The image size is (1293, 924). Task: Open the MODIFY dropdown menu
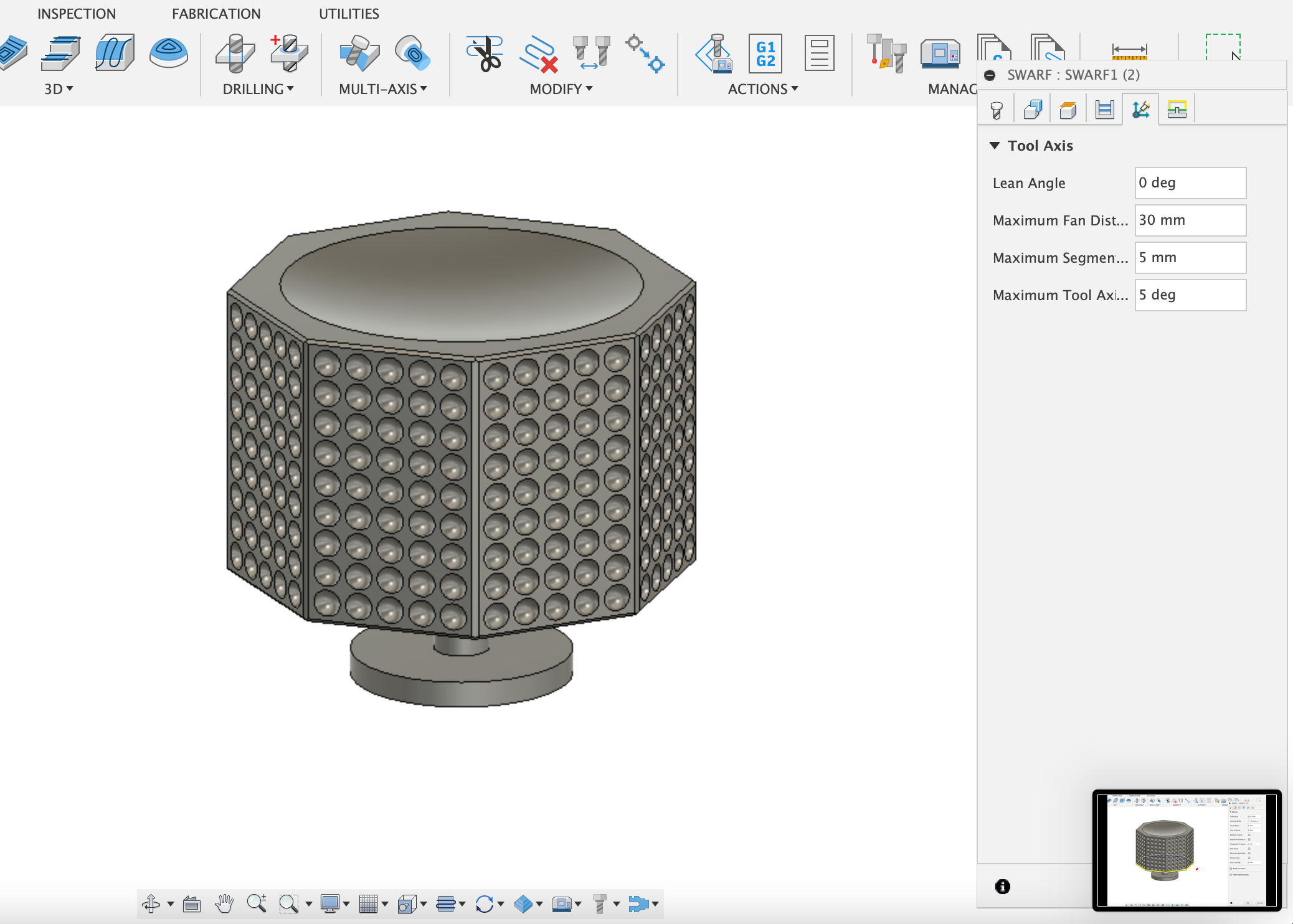(x=561, y=89)
